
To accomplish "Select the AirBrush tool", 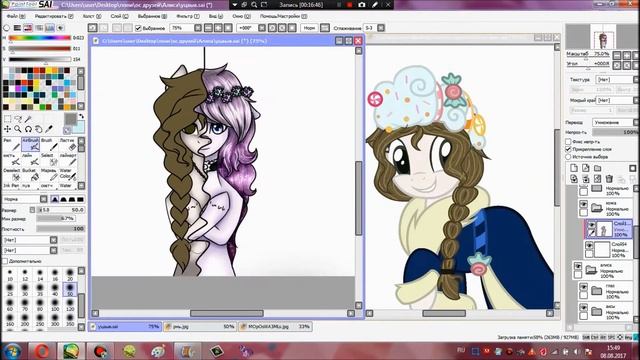I will tap(31, 144).
